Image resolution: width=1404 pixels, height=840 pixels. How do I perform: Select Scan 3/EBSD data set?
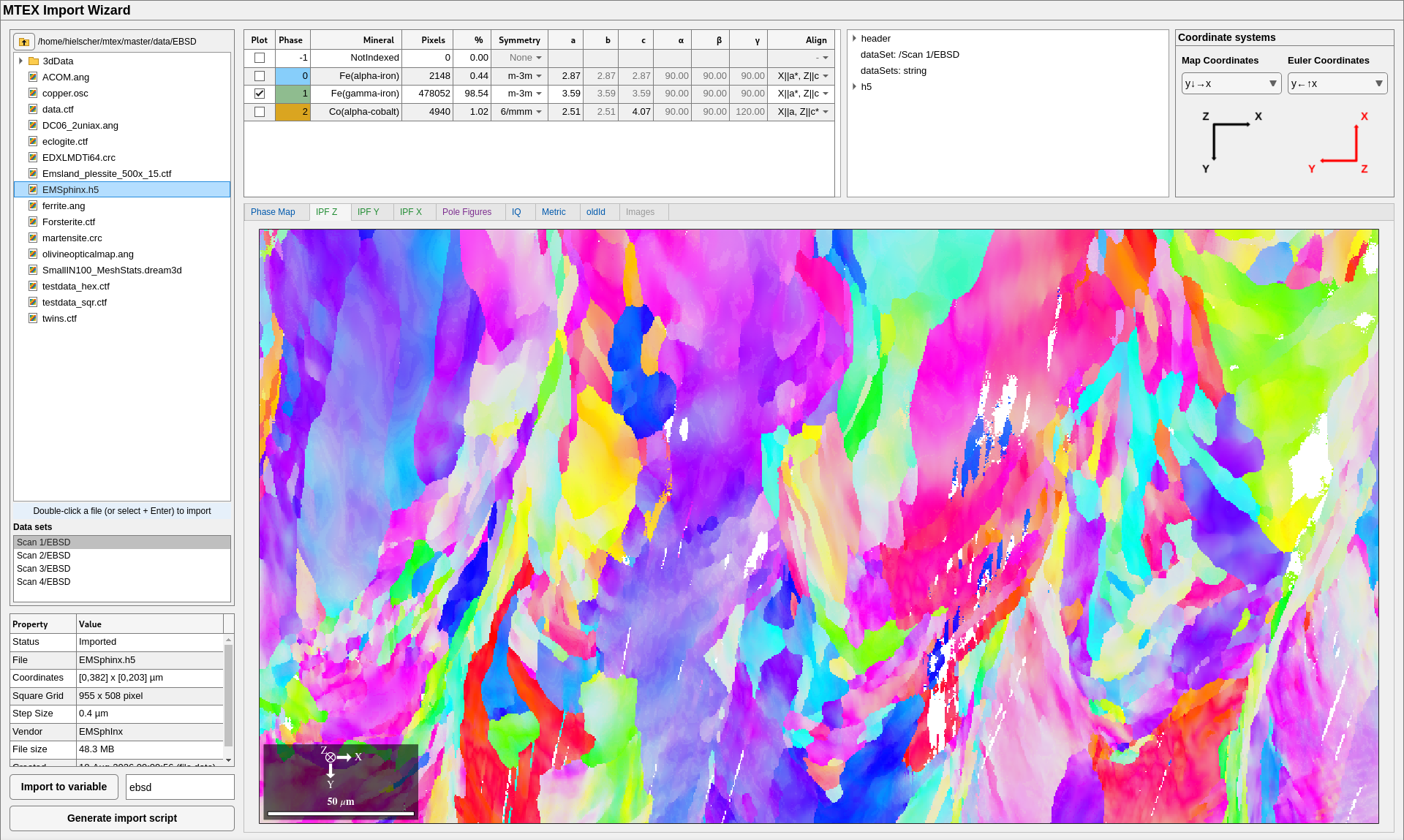(122, 569)
